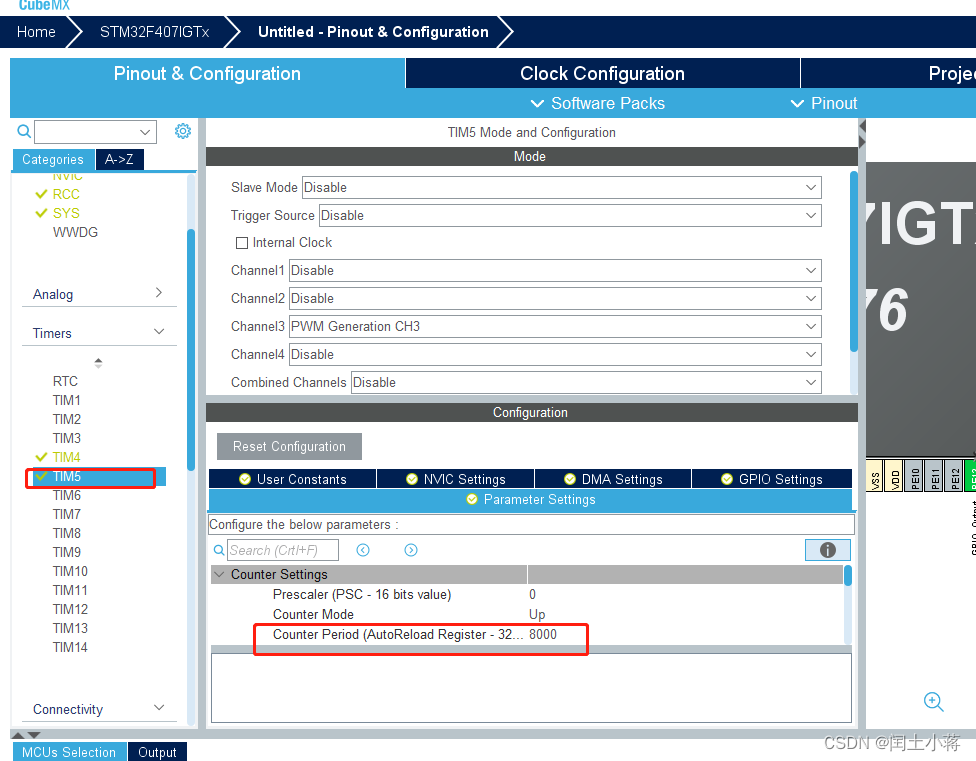
Task: Open the DMA Settings tab
Action: pos(613,479)
